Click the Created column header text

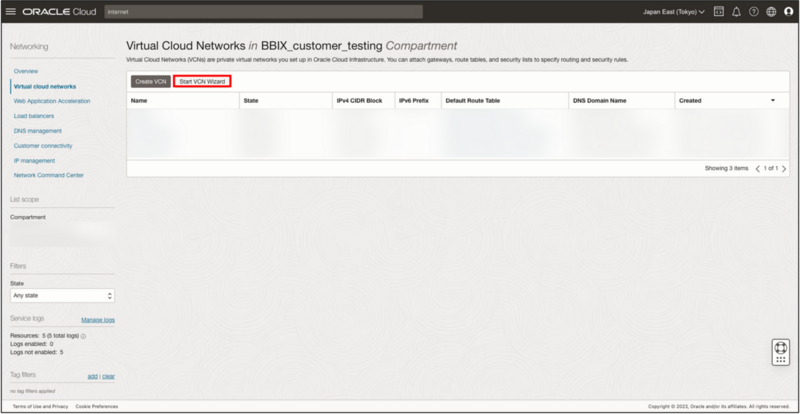(x=690, y=101)
